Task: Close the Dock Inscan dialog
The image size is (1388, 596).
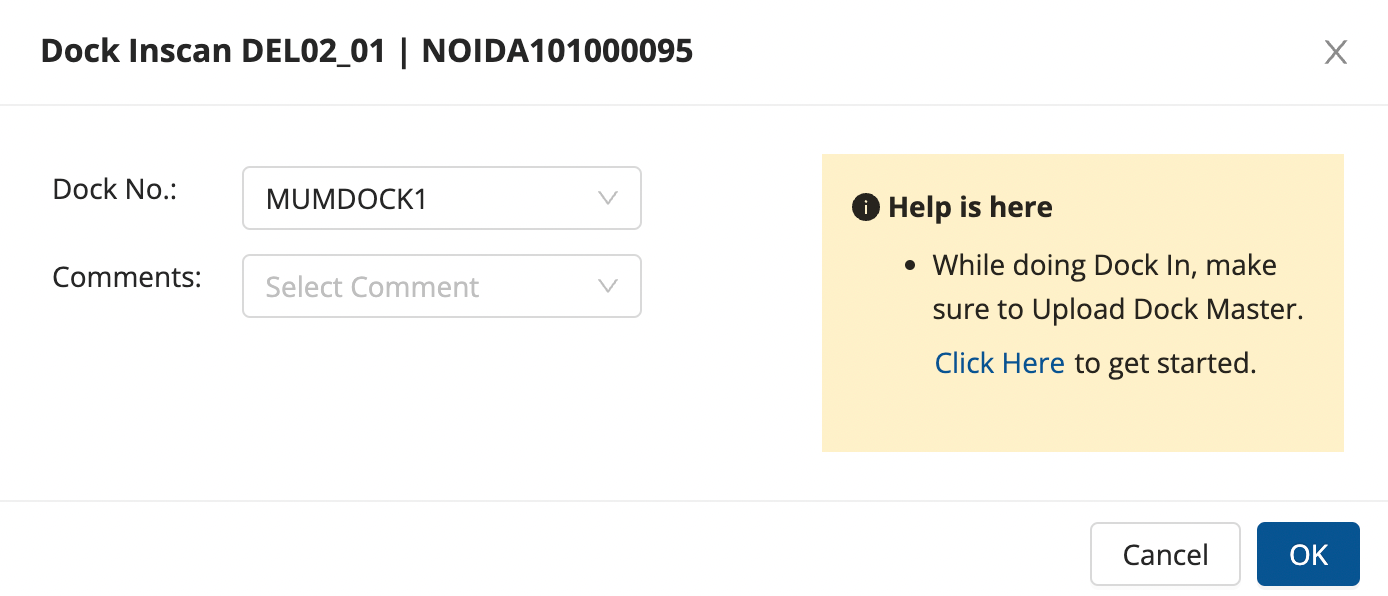Action: (1335, 53)
